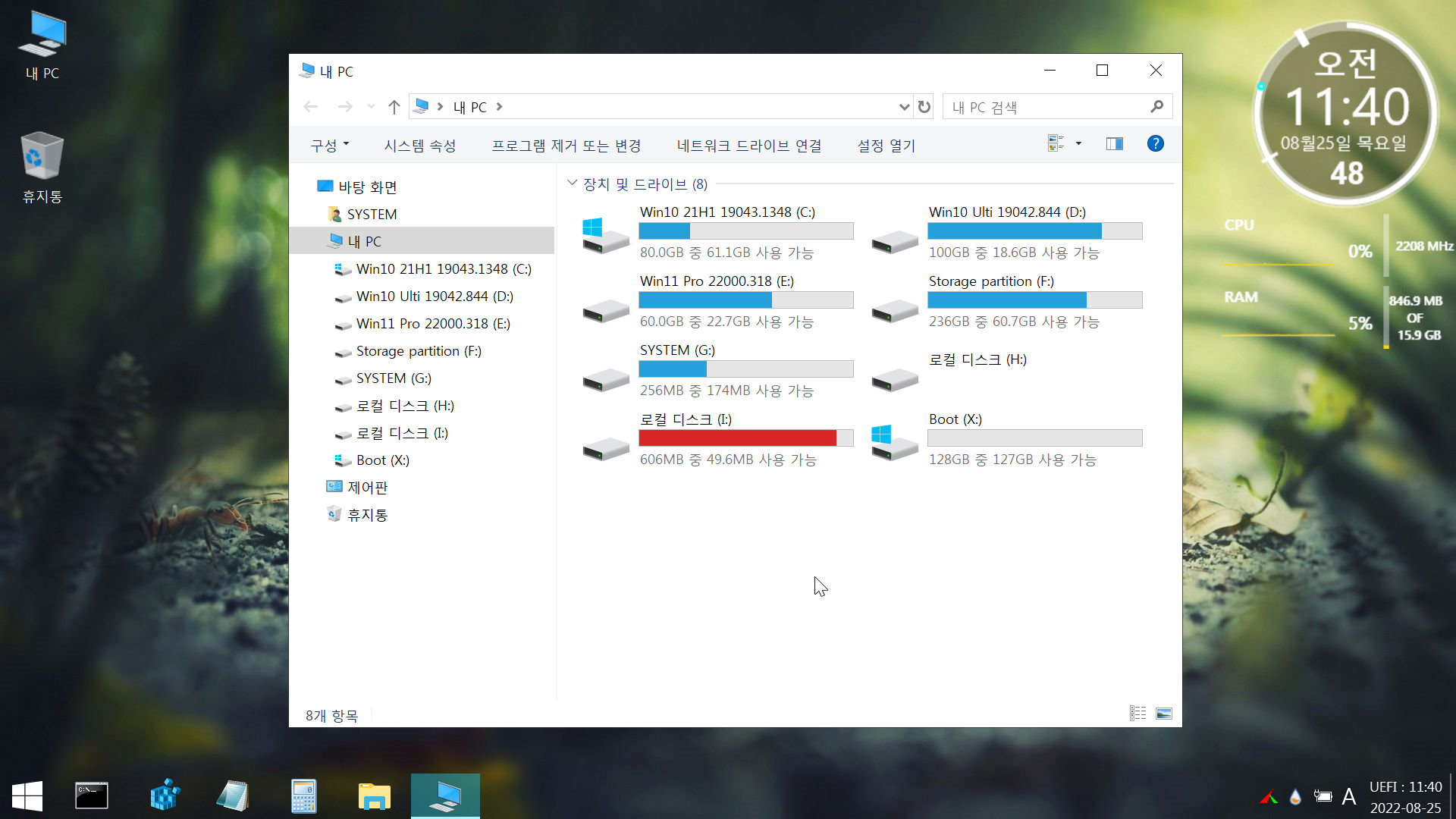The width and height of the screenshot is (1456, 819).
Task: Click the refresh button in address bar
Action: click(x=924, y=107)
